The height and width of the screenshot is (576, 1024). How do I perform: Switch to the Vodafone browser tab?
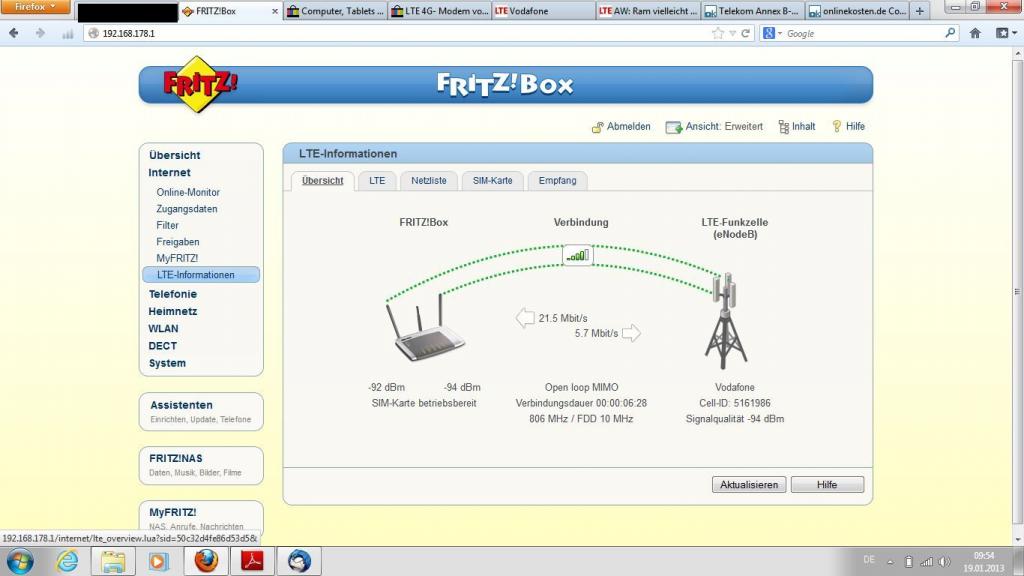[543, 11]
